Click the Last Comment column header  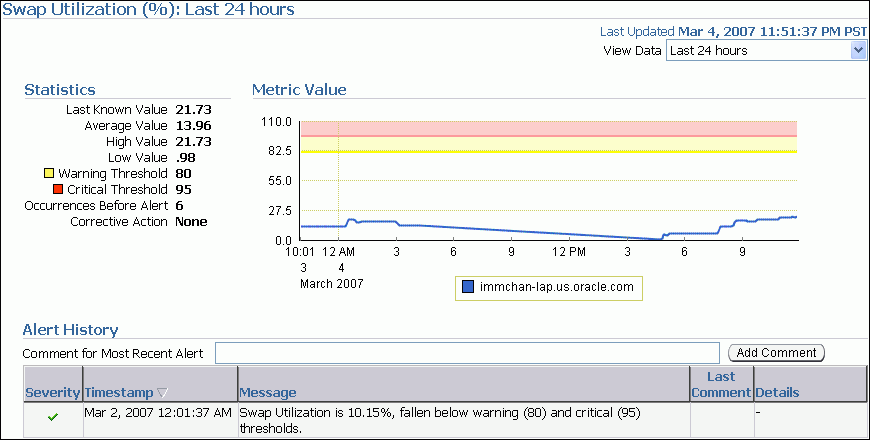(720, 385)
